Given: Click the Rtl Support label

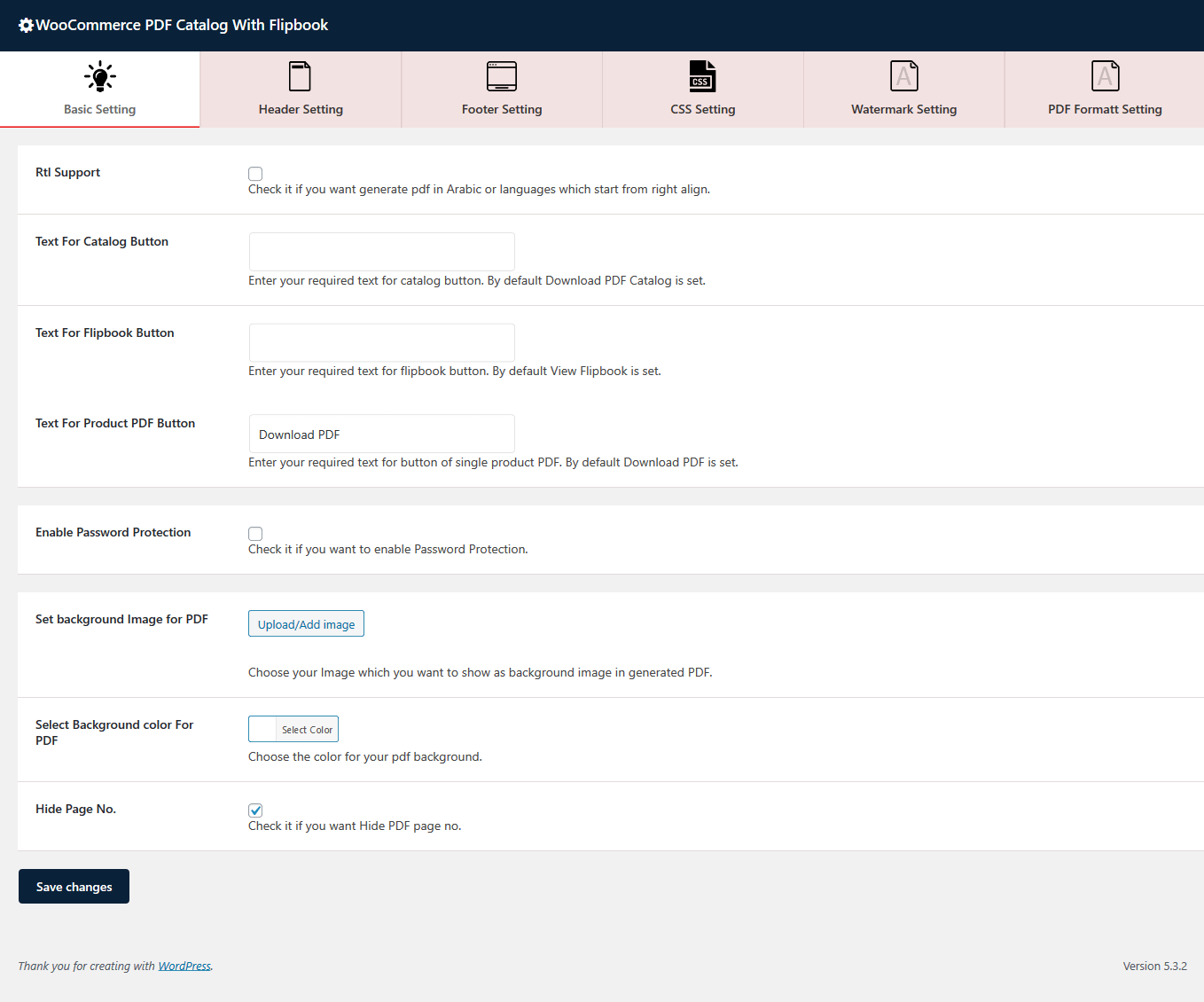Looking at the screenshot, I should (x=67, y=172).
